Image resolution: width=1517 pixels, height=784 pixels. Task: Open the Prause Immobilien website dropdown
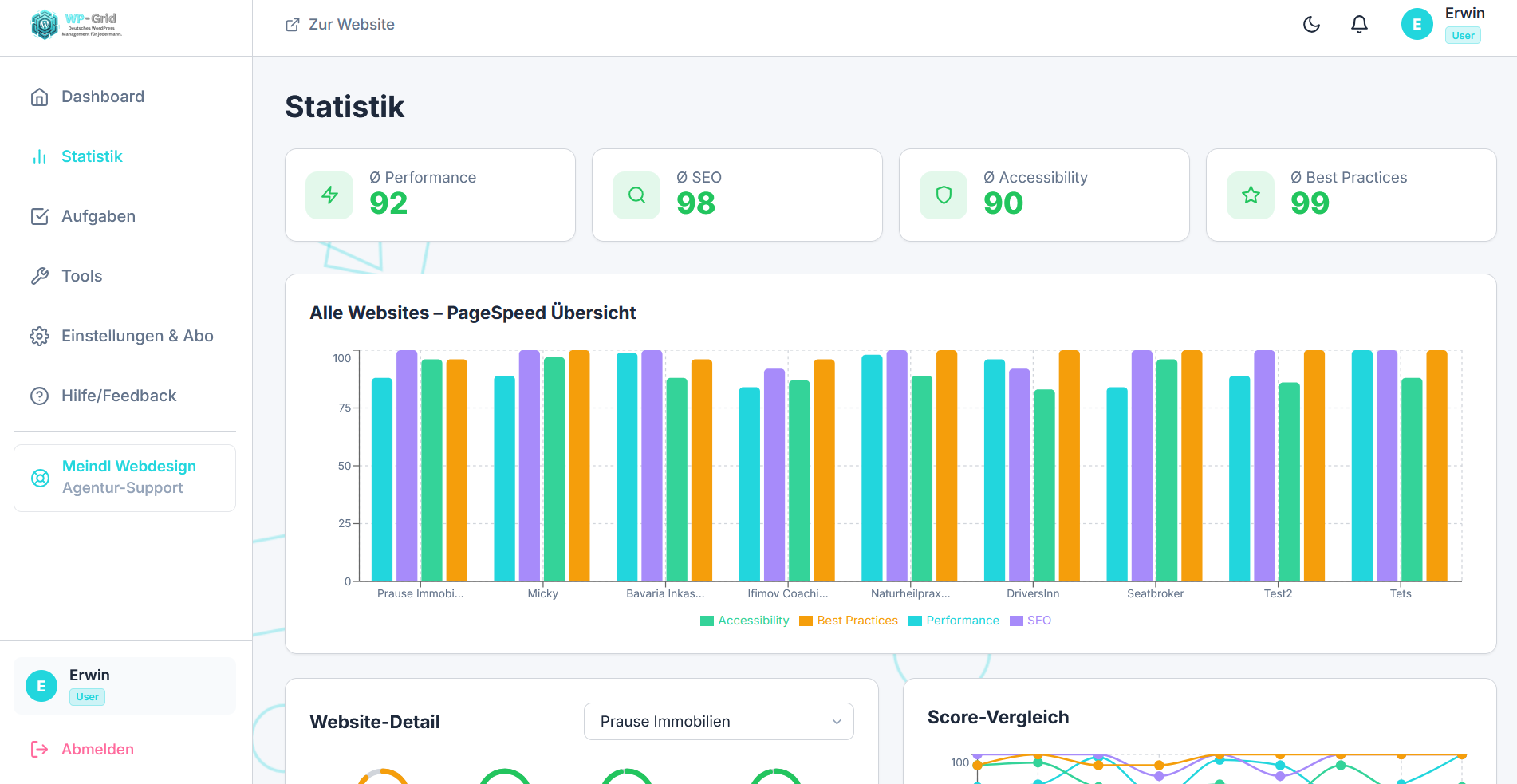tap(718, 721)
